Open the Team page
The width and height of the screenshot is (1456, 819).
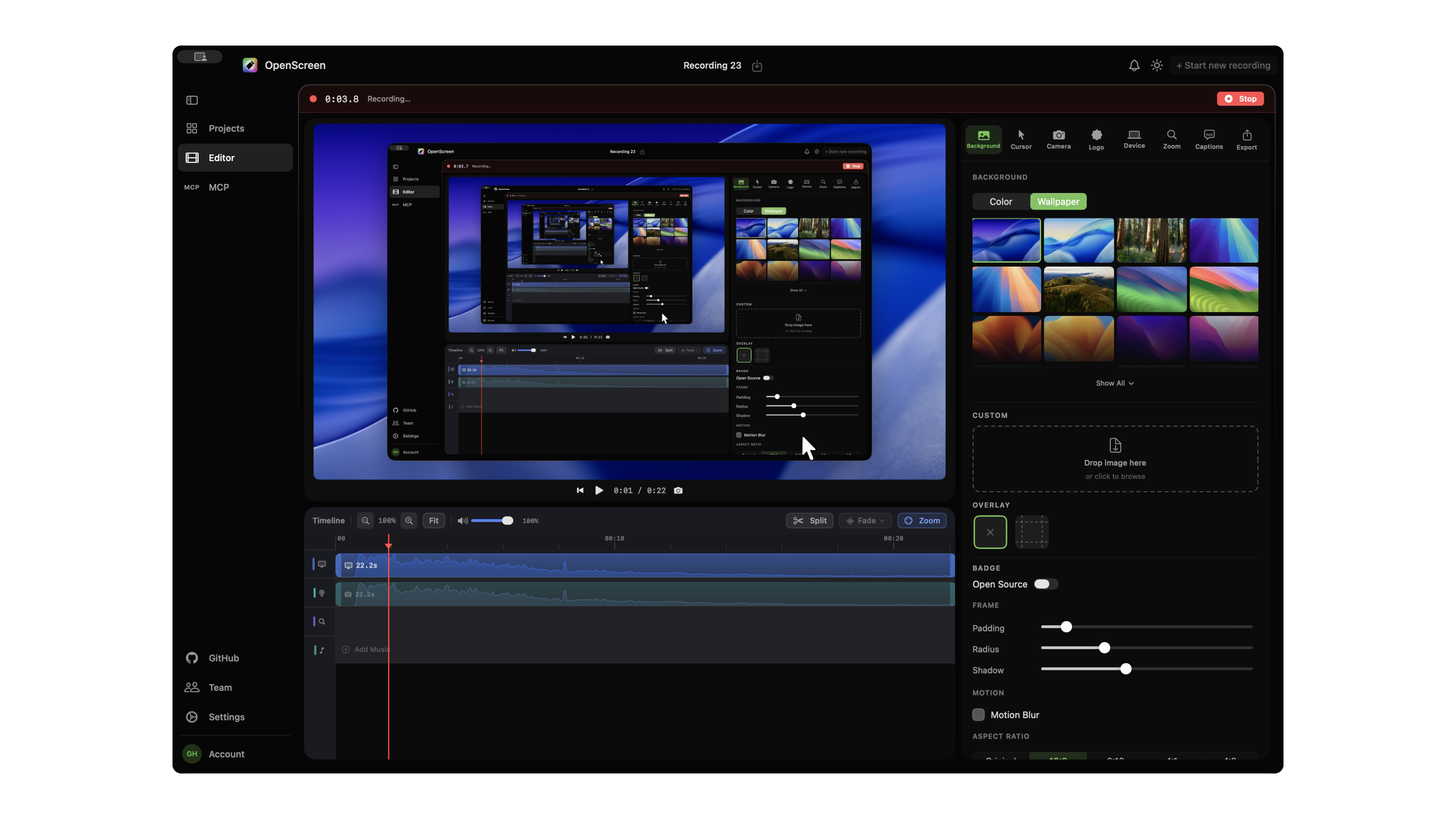point(235,687)
